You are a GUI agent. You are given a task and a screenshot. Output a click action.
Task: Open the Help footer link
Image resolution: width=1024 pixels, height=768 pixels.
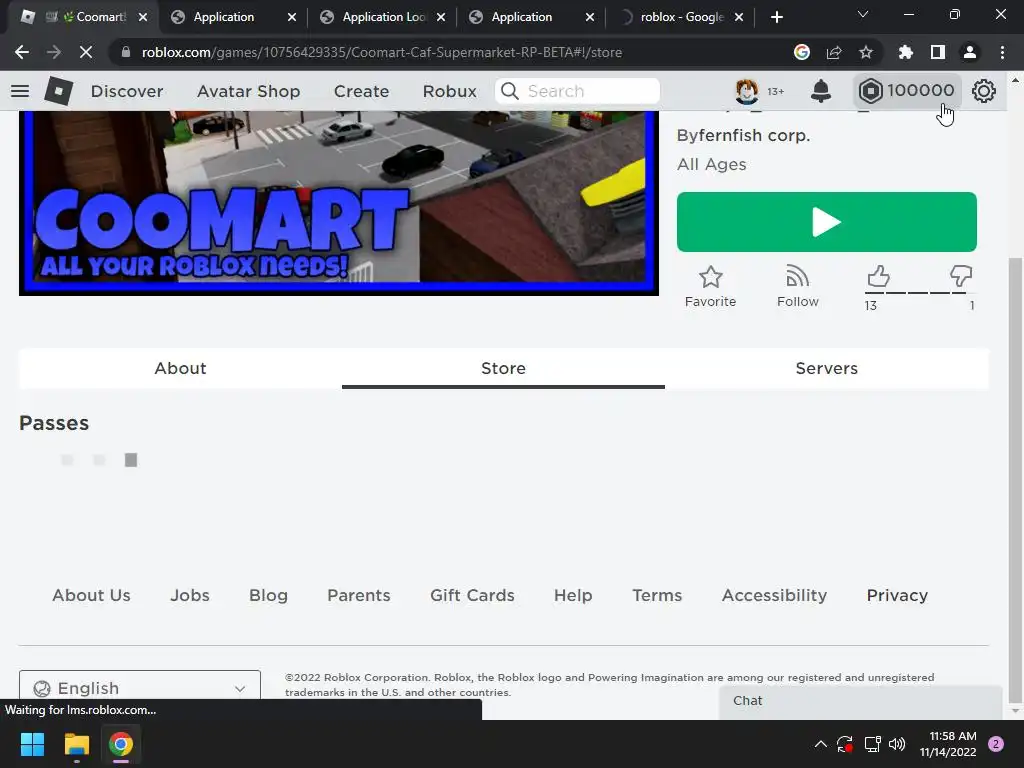pos(573,596)
